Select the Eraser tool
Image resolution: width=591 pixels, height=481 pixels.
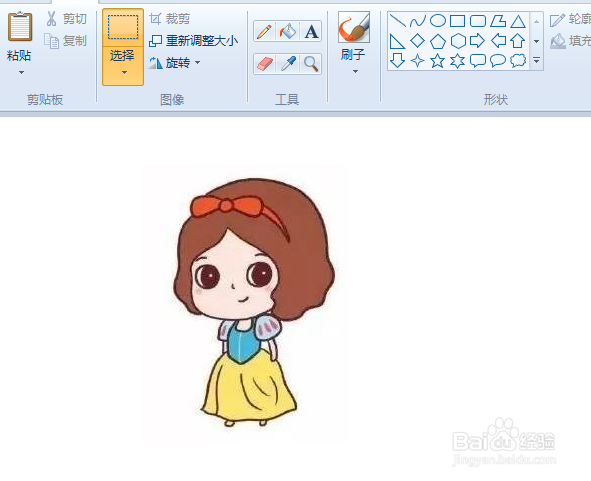[264, 64]
